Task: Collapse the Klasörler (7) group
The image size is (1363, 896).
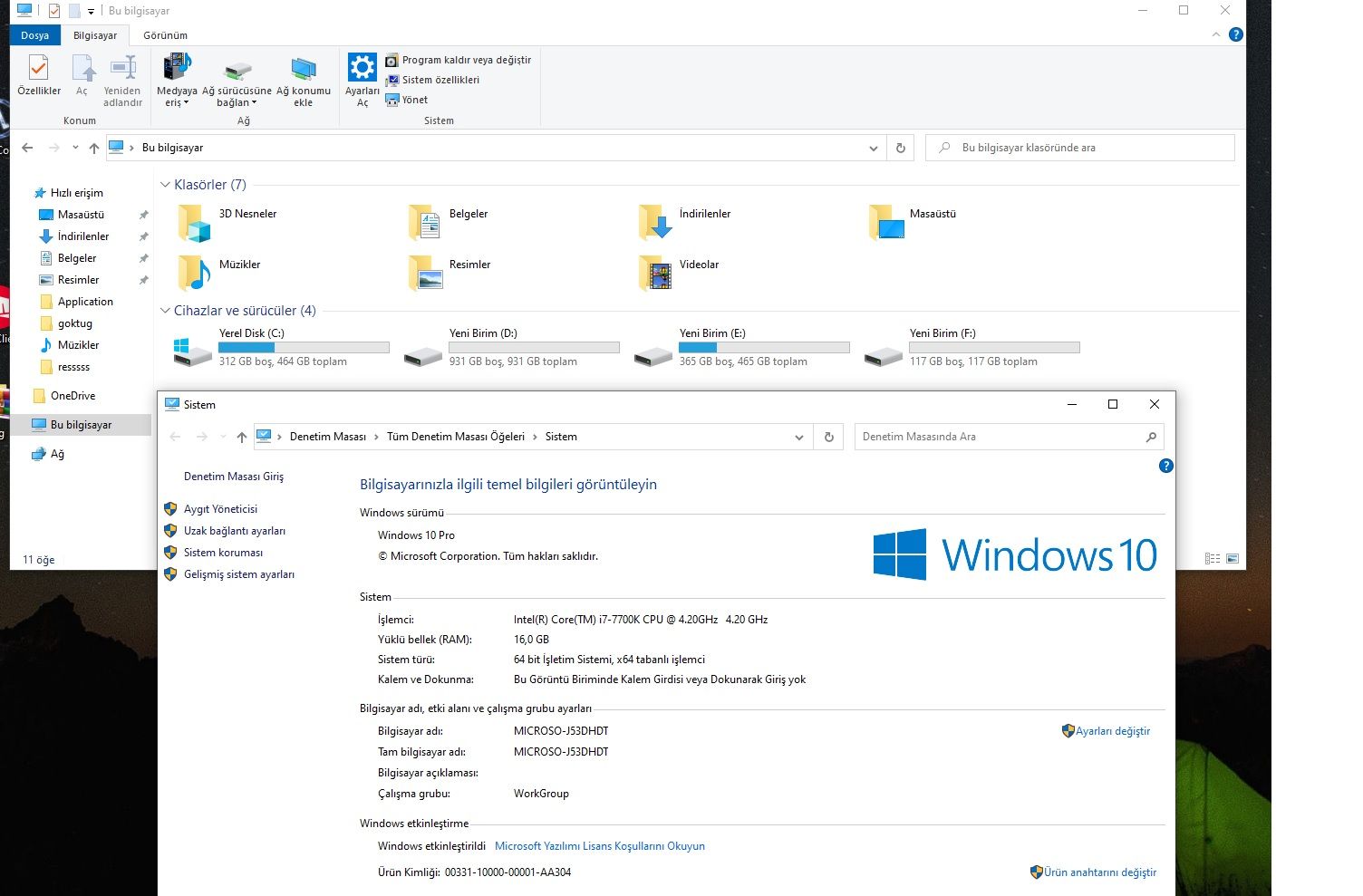Action: pos(165,185)
